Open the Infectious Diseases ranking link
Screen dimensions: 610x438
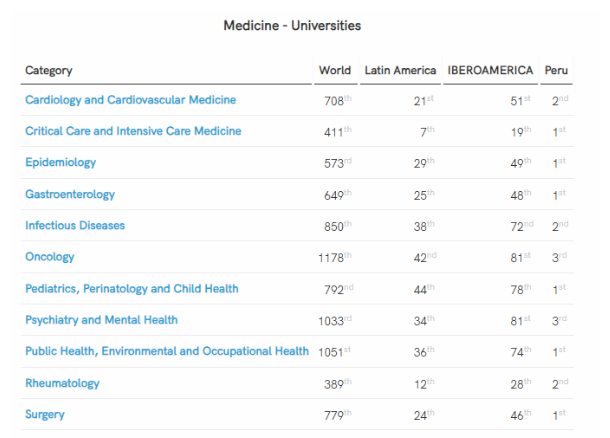point(75,226)
